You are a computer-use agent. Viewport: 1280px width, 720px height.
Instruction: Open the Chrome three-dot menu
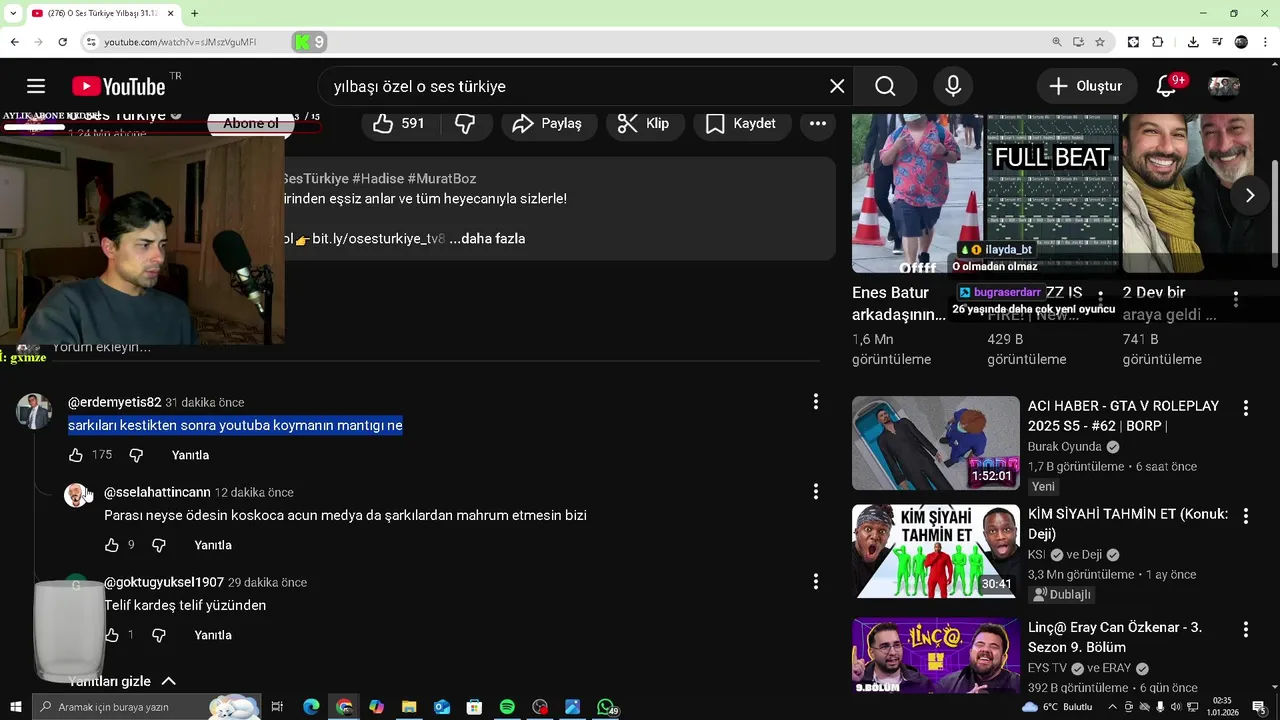(x=1265, y=42)
